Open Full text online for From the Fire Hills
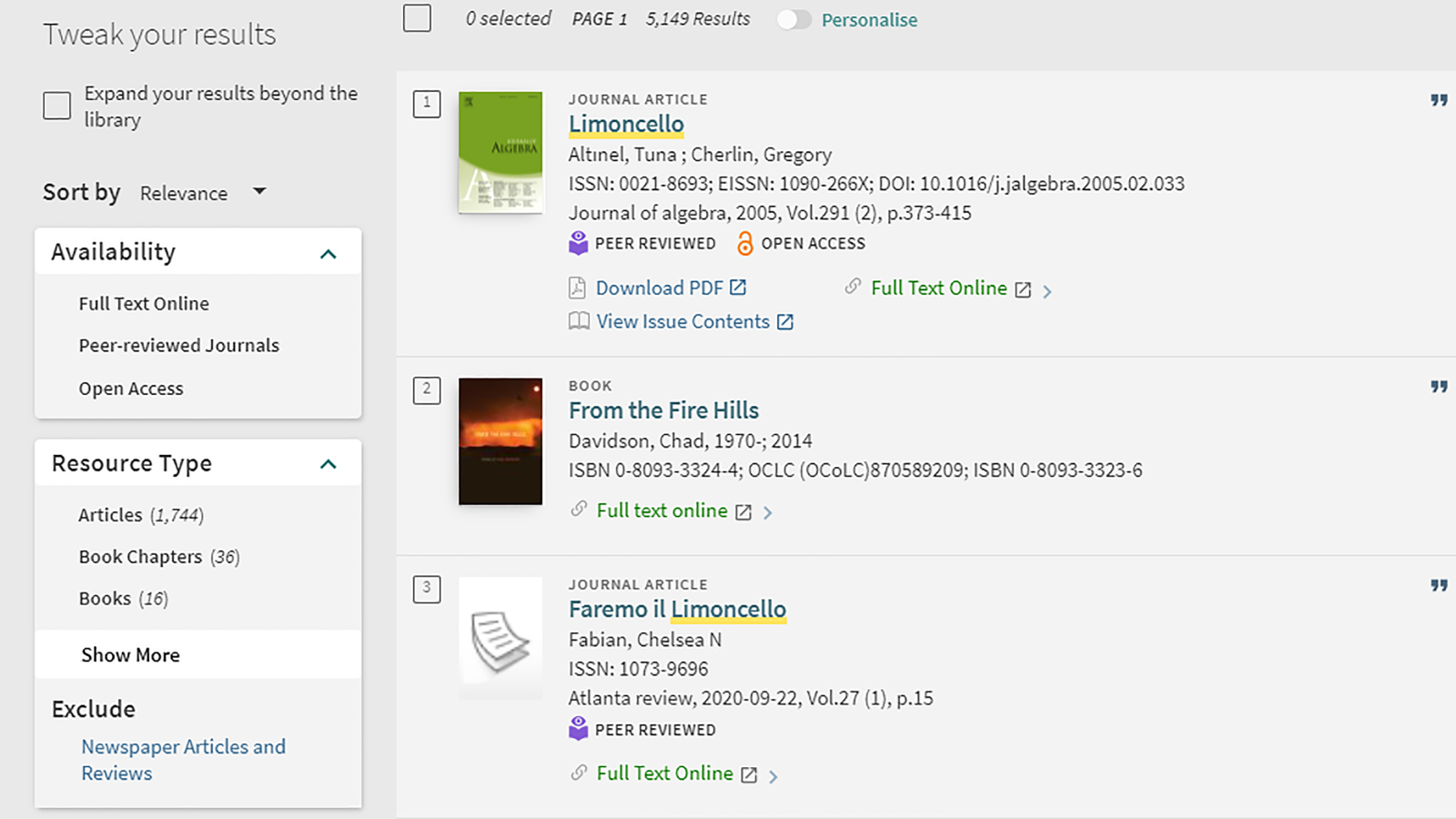This screenshot has width=1456, height=819. [662, 511]
